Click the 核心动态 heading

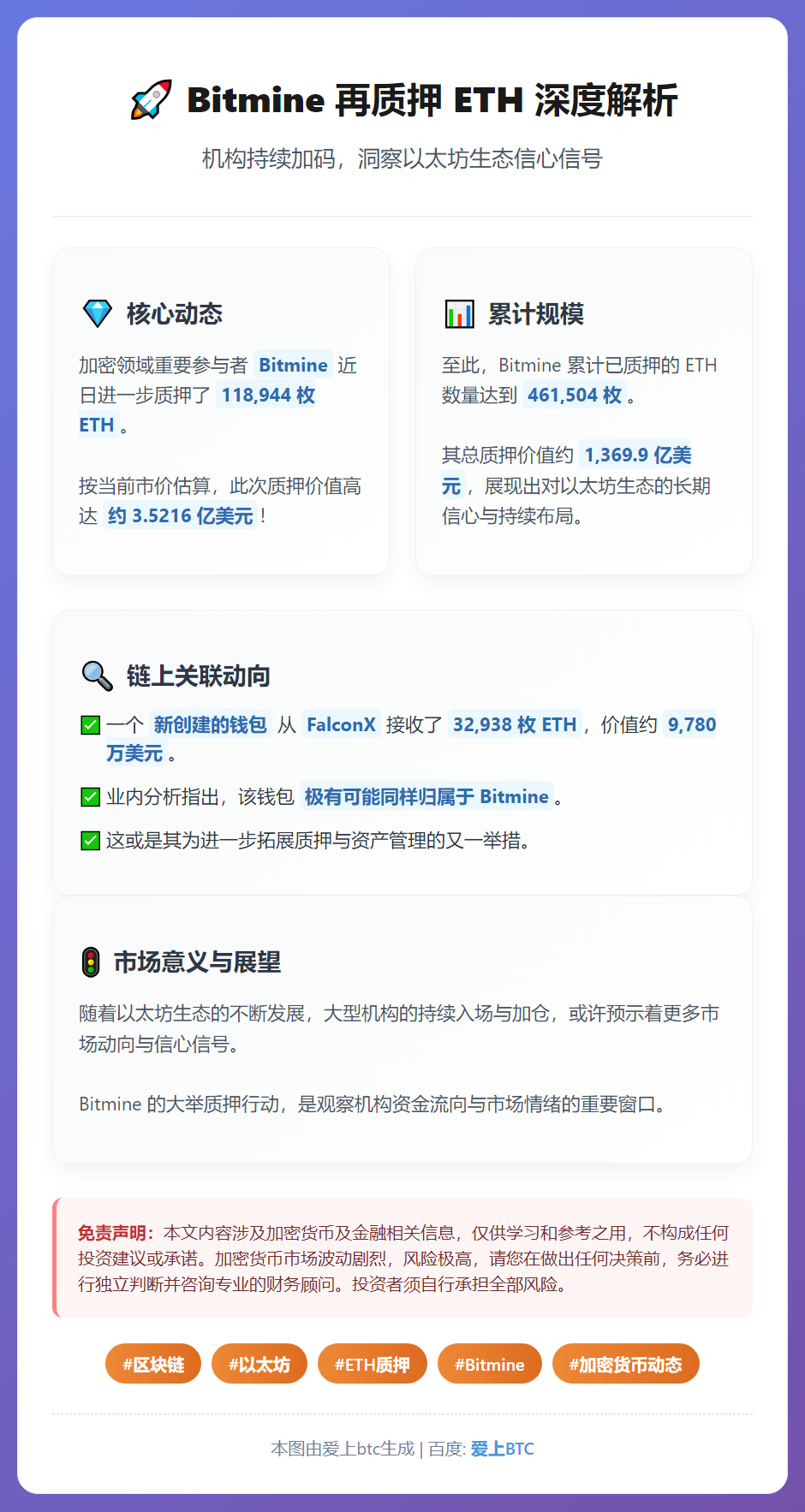click(x=175, y=314)
